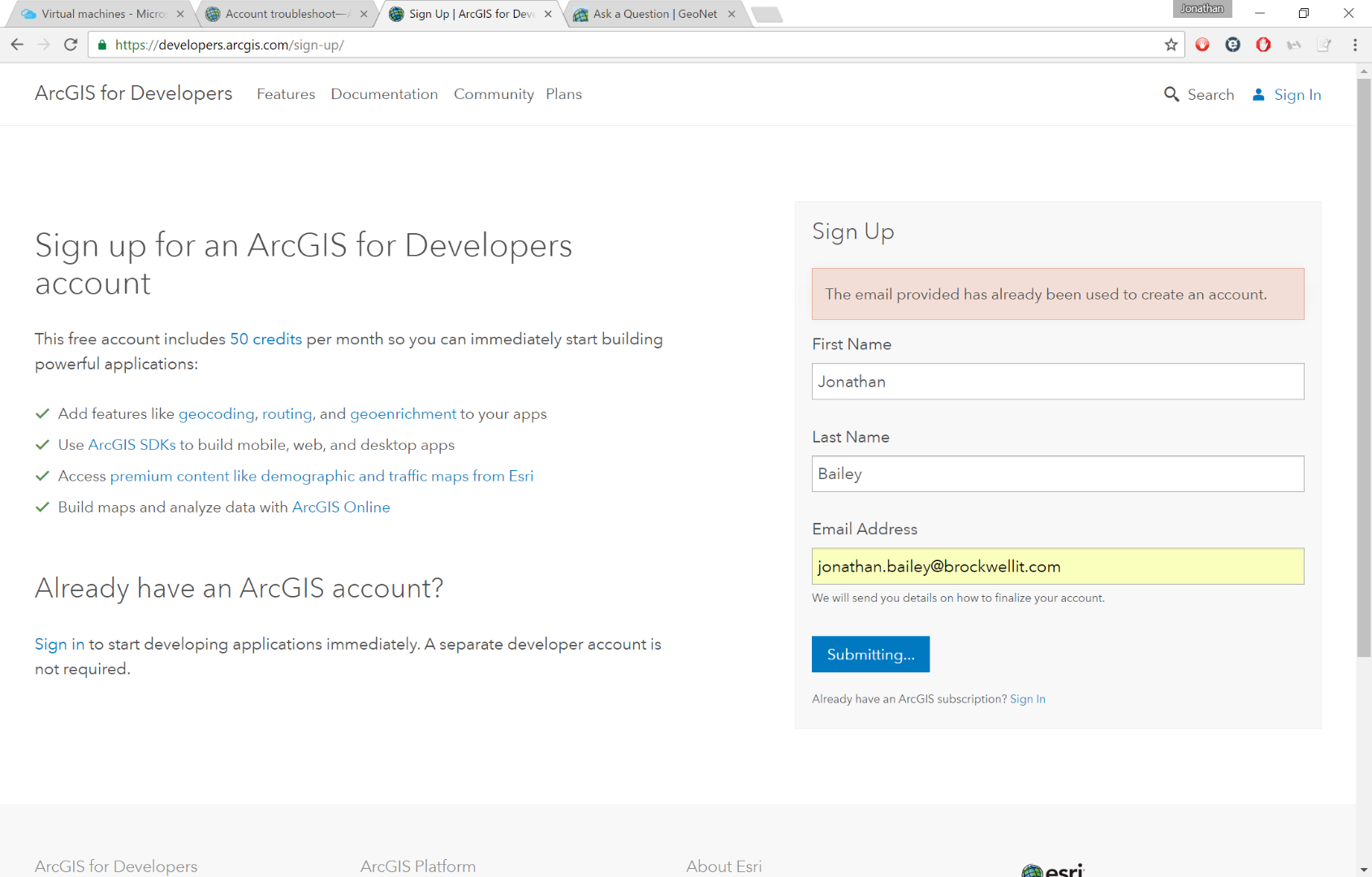The height and width of the screenshot is (877, 1372).
Task: Click Sign in under Already have an ArcGIS account
Action: (x=59, y=644)
